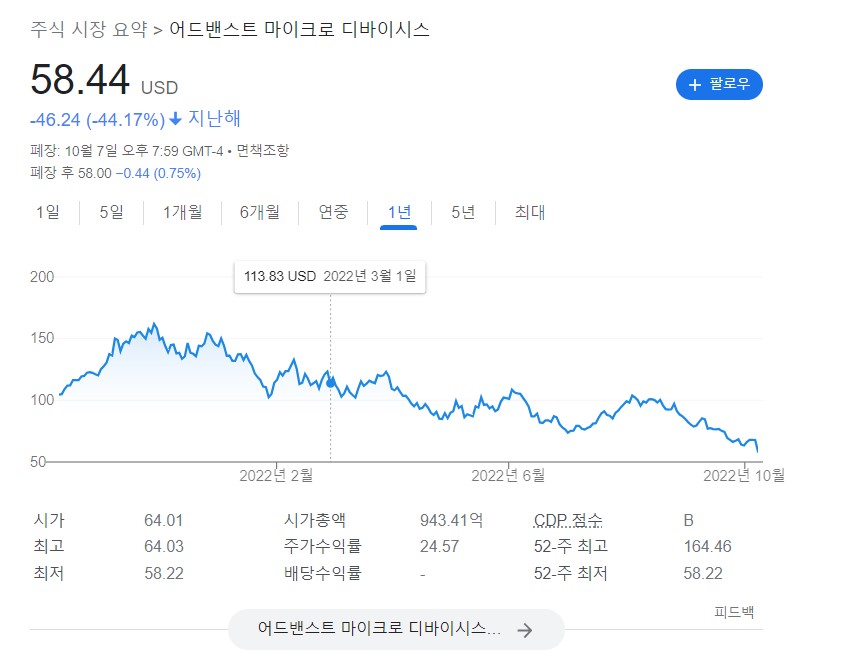Click the down arrow icon beside 지난해
This screenshot has width=842, height=652.
tap(176, 119)
